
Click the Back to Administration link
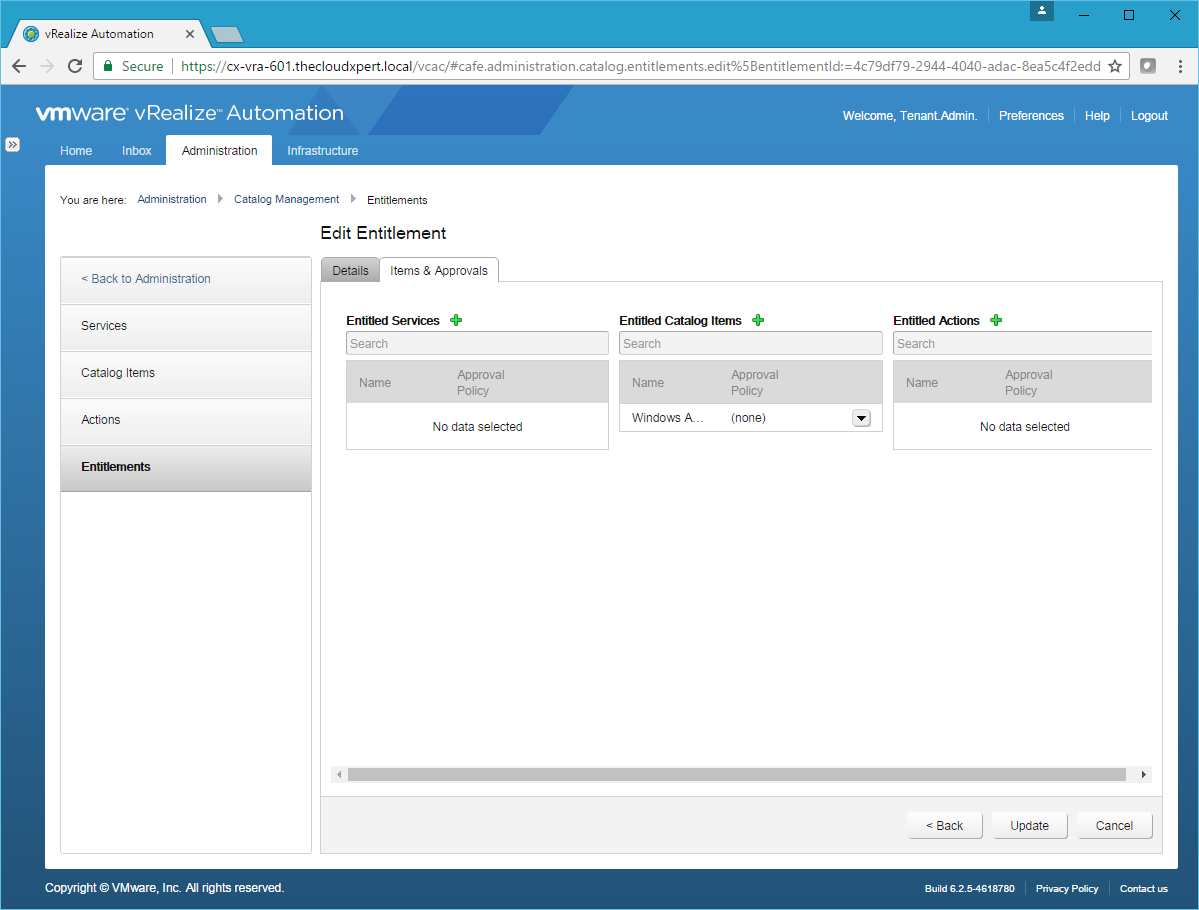tap(146, 279)
